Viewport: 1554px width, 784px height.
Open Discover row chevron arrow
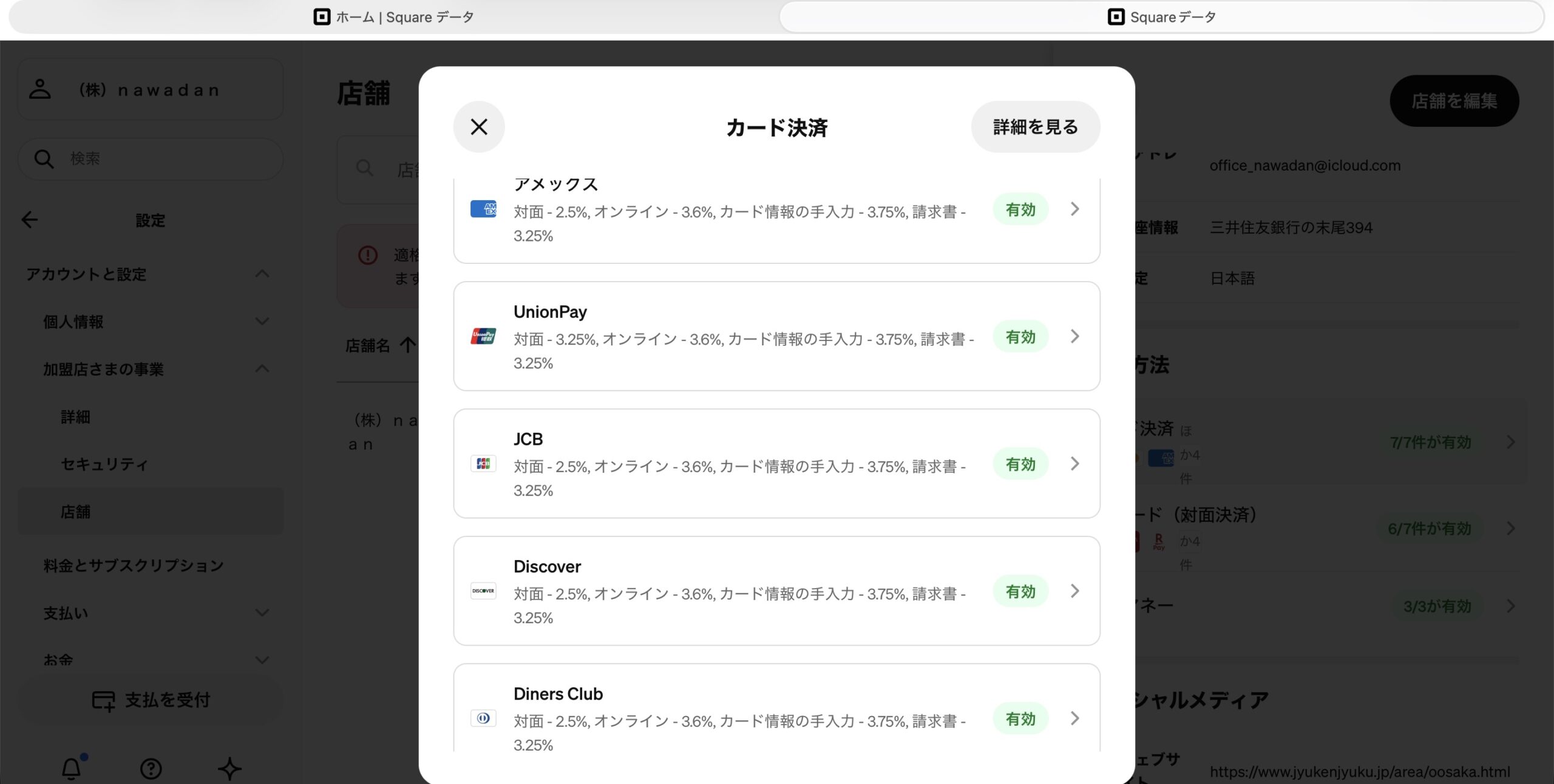[1074, 591]
